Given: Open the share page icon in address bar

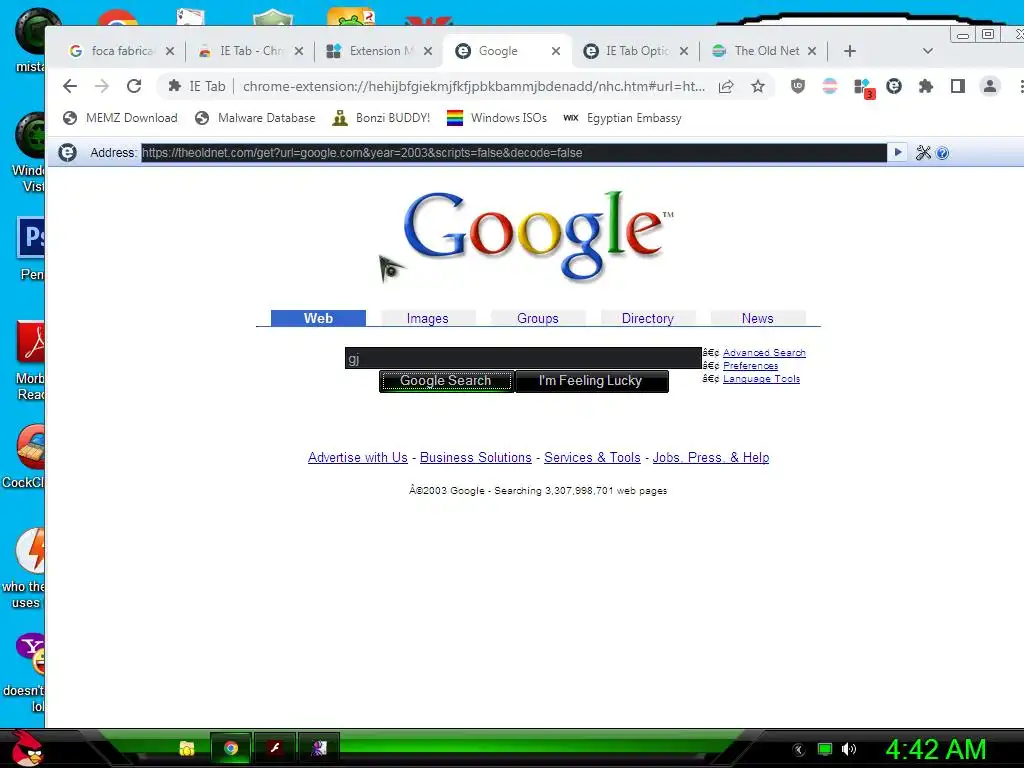Looking at the screenshot, I should (x=726, y=86).
